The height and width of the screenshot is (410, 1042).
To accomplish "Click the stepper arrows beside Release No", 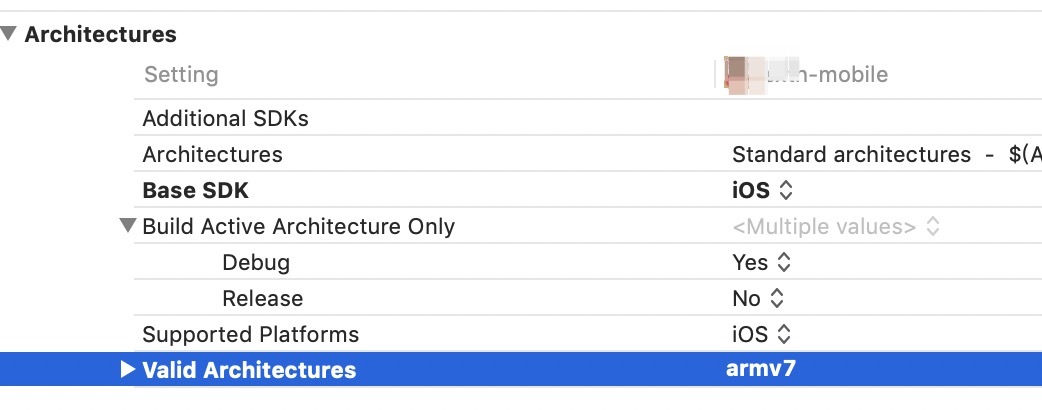I will coord(776,298).
